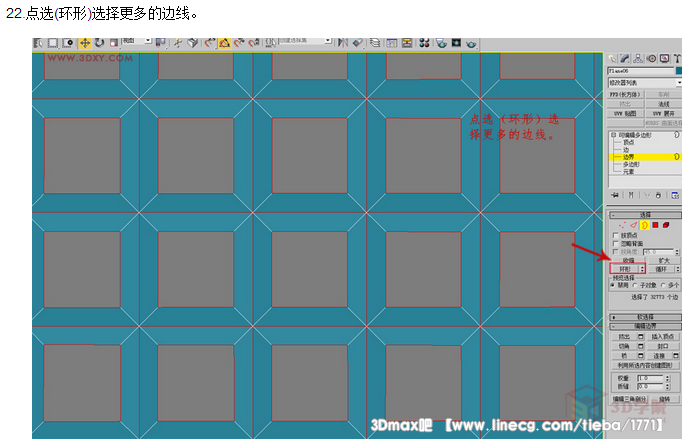
Task: Open the Modify command panel tab
Action: [625, 58]
